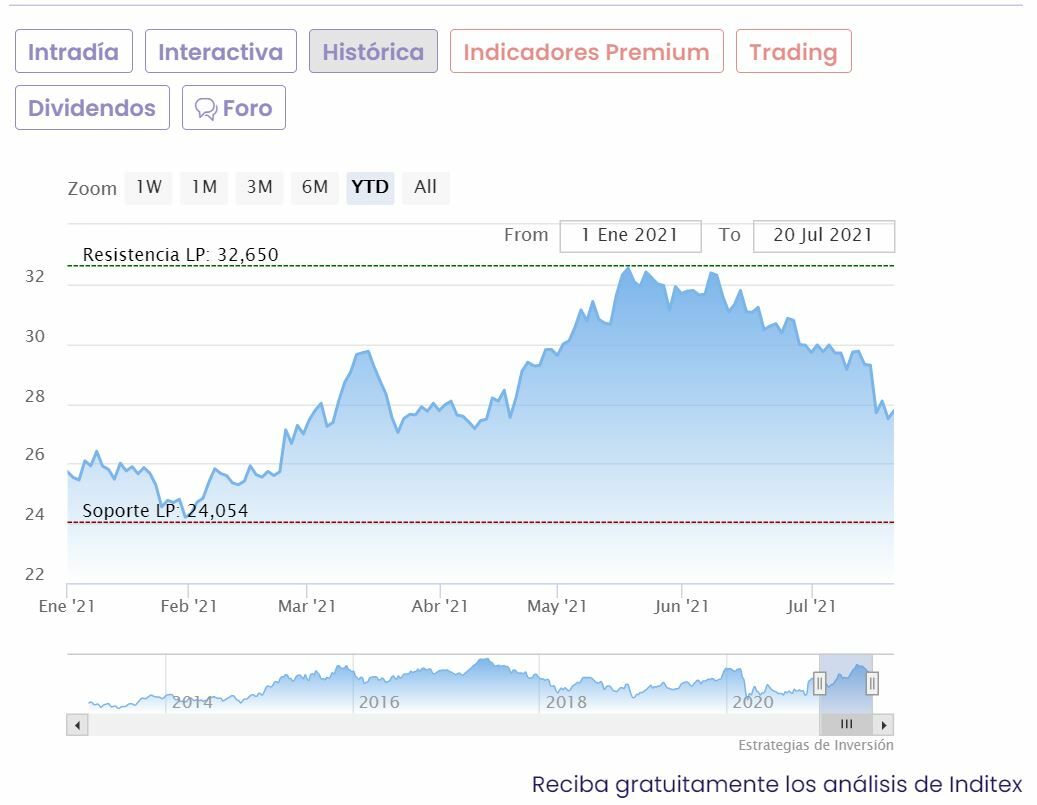Select the YTD zoom option
The image size is (1037, 805).
click(370, 187)
